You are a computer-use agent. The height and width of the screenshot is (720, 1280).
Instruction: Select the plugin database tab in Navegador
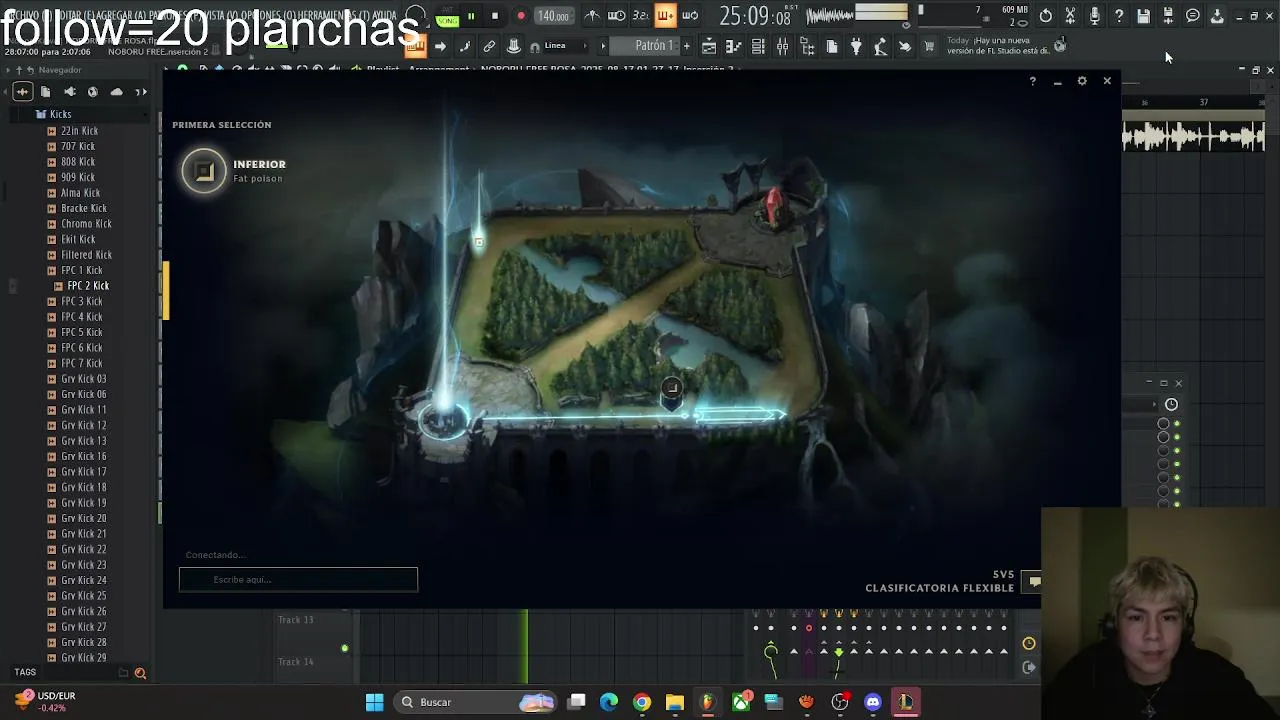[69, 92]
